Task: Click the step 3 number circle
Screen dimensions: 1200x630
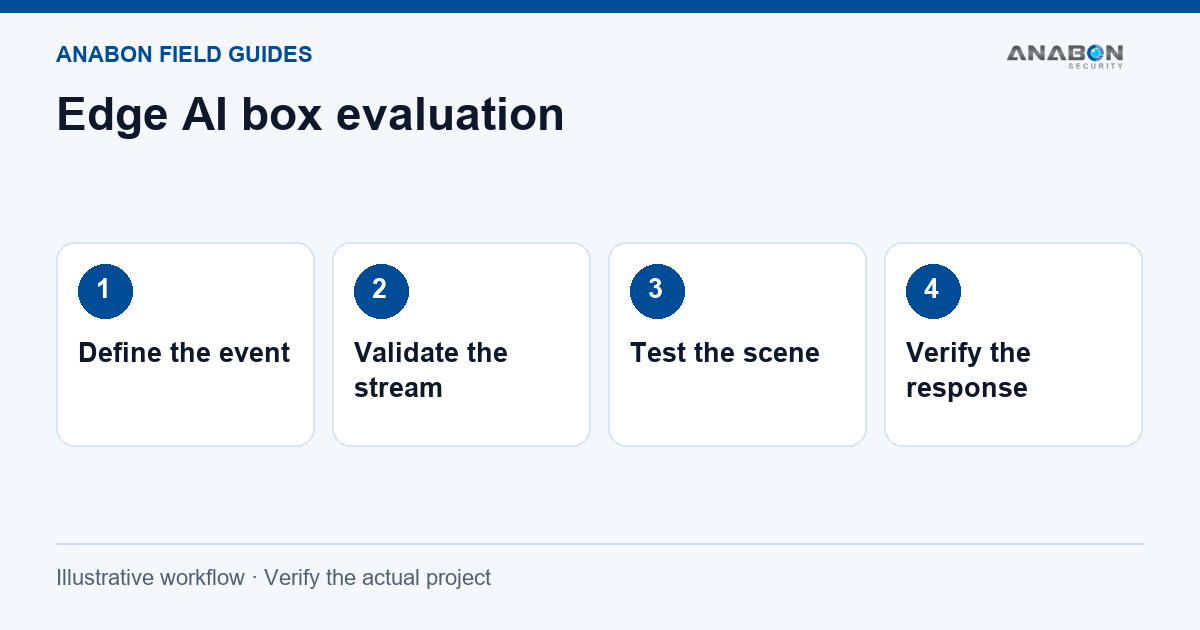Action: (657, 292)
